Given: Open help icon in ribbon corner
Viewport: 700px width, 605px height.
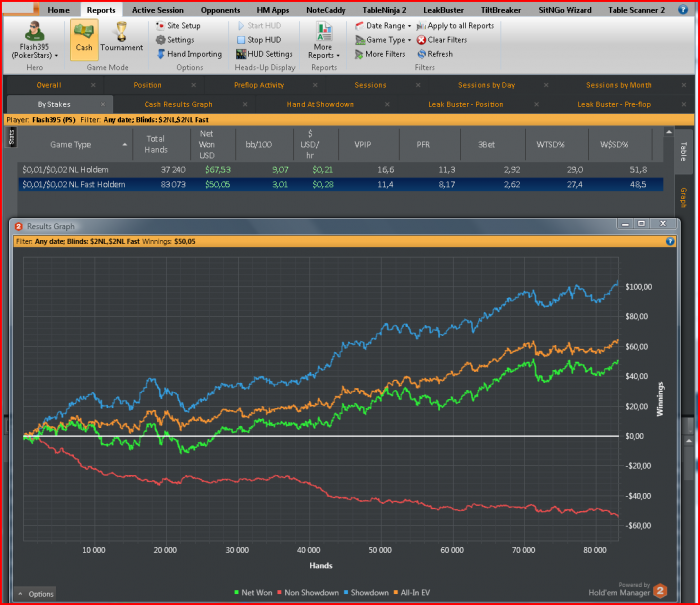Looking at the screenshot, I should click(x=683, y=9).
